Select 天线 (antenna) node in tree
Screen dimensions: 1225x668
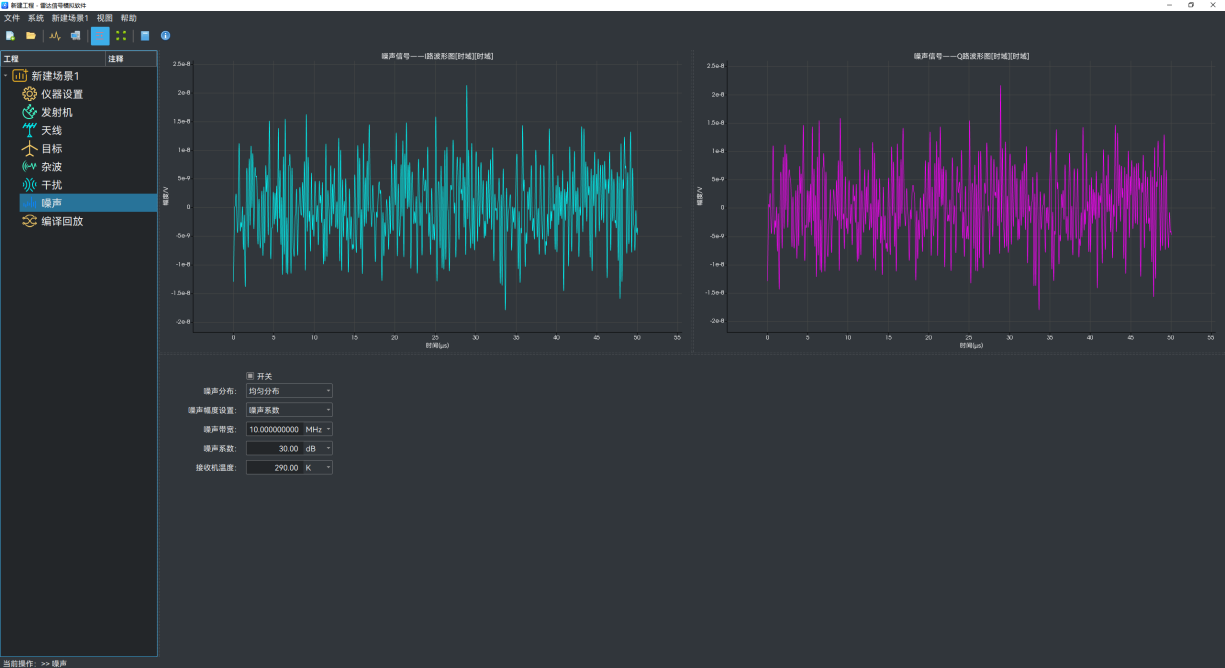pos(51,130)
